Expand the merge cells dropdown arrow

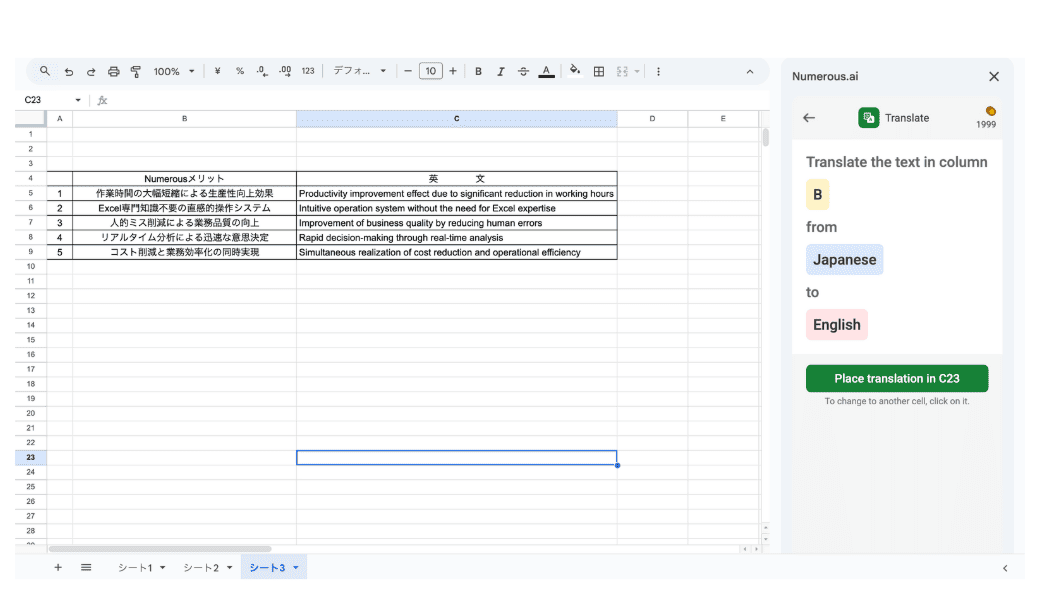[637, 71]
